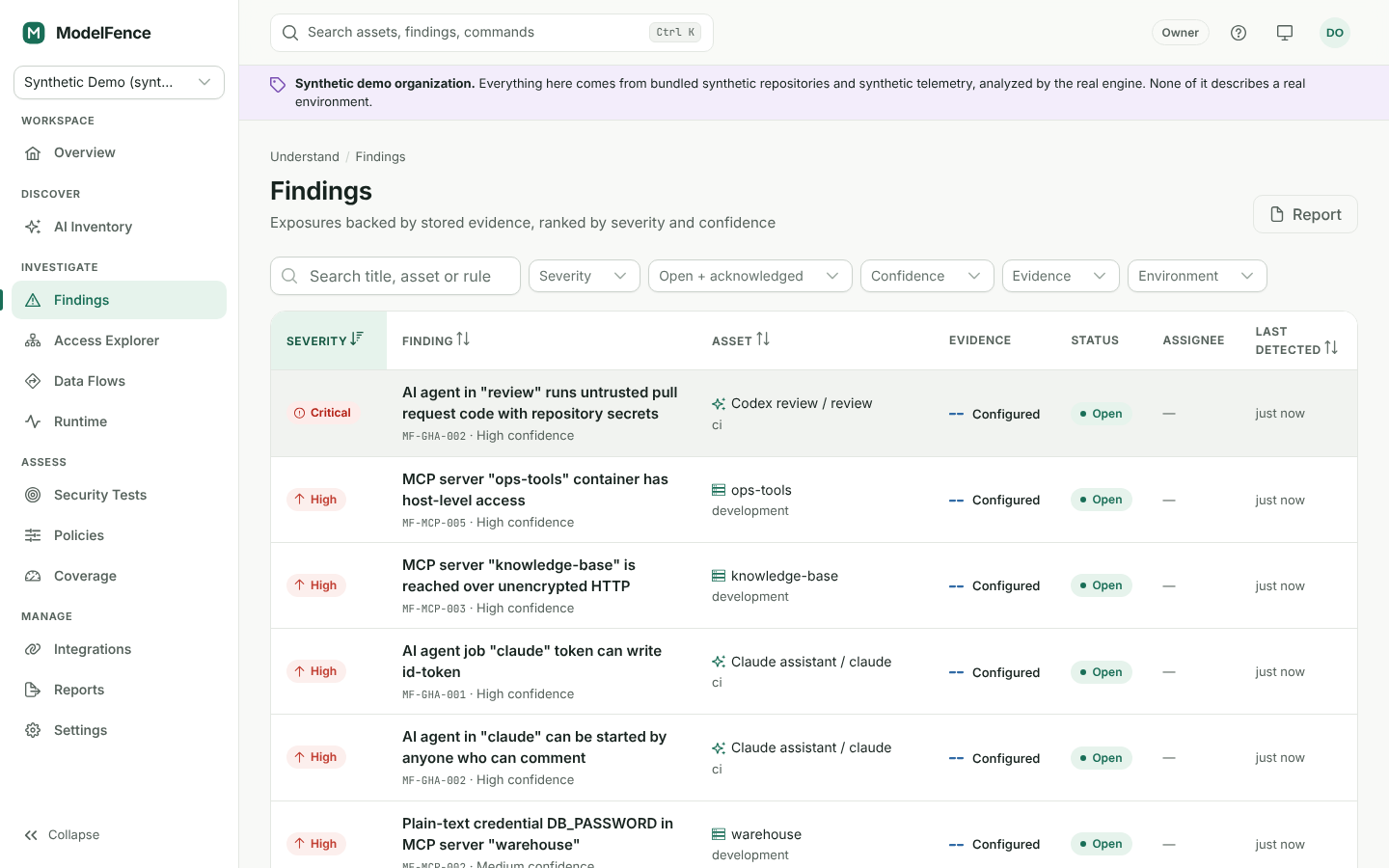Image resolution: width=1389 pixels, height=868 pixels.
Task: Click the Access Explorer hierarchy icon
Action: pos(33,340)
